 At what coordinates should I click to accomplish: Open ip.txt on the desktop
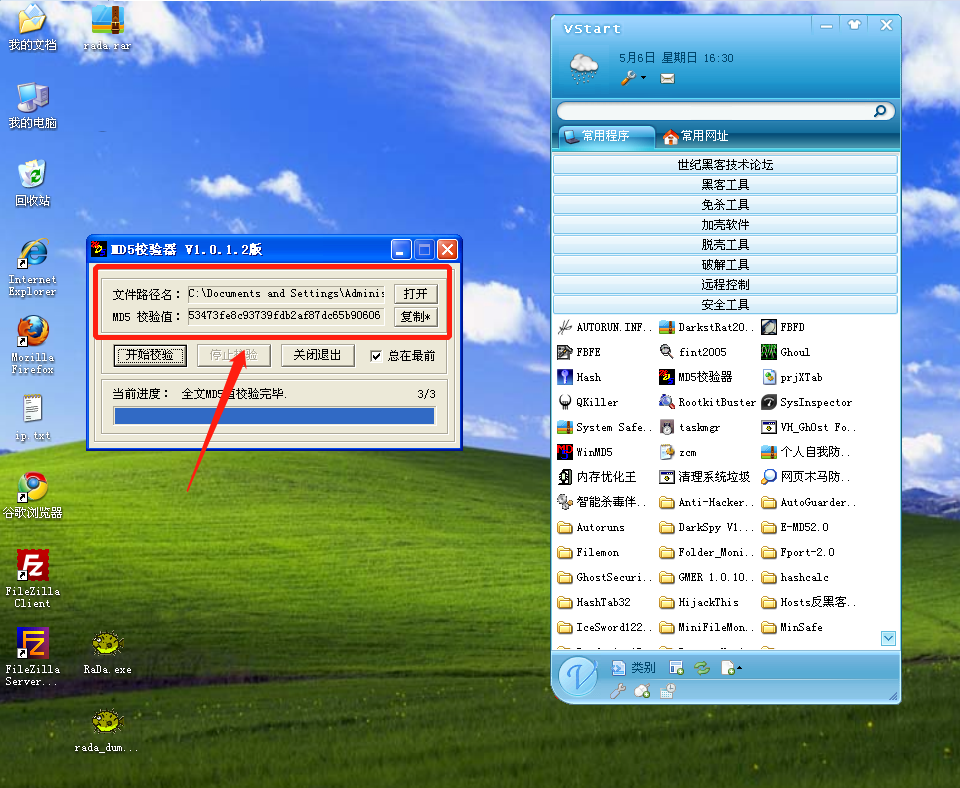pyautogui.click(x=32, y=418)
